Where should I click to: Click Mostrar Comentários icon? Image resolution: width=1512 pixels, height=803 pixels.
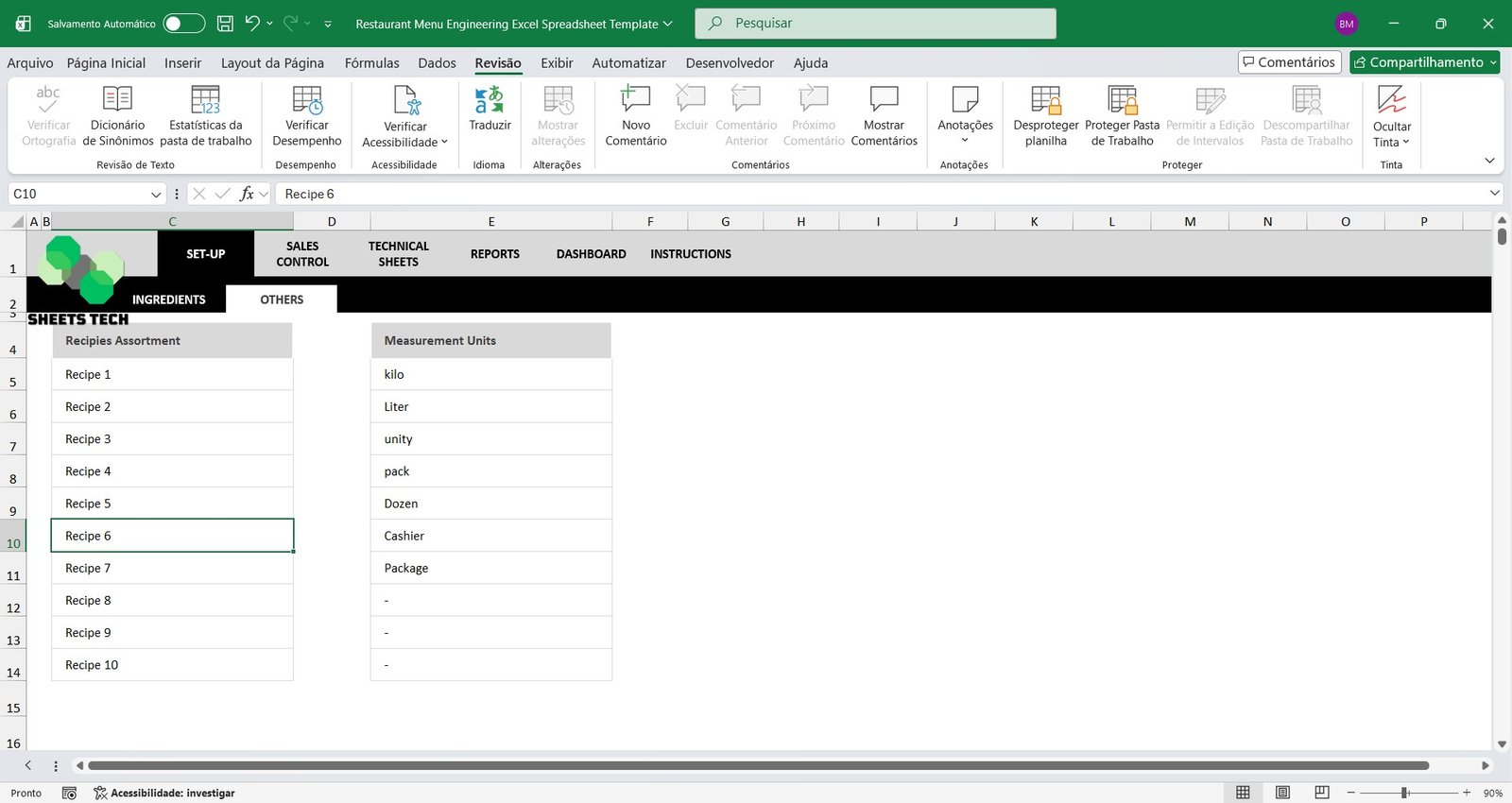(884, 100)
